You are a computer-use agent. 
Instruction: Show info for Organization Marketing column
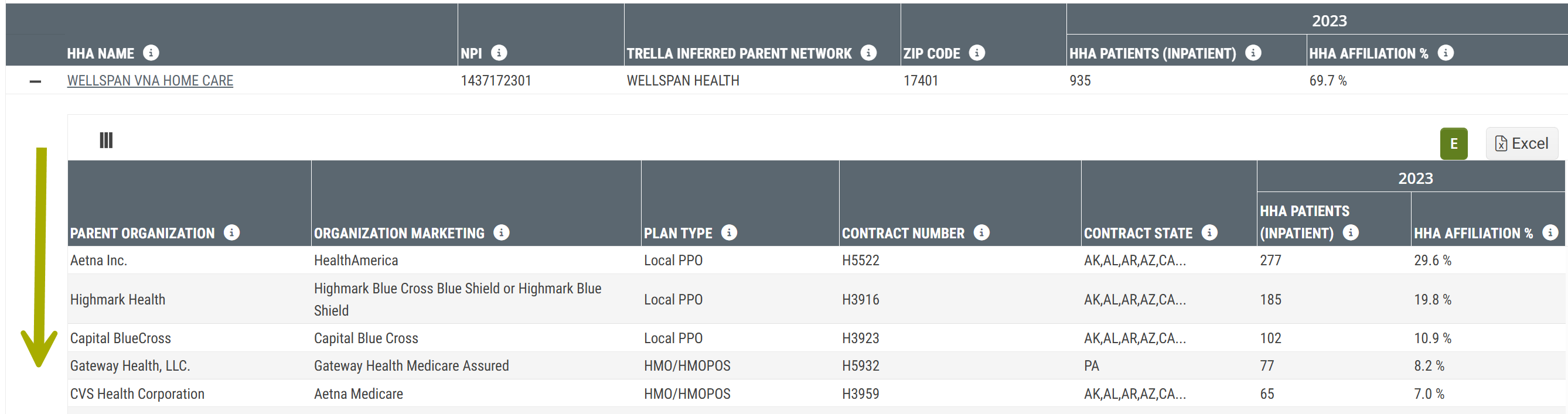501,233
